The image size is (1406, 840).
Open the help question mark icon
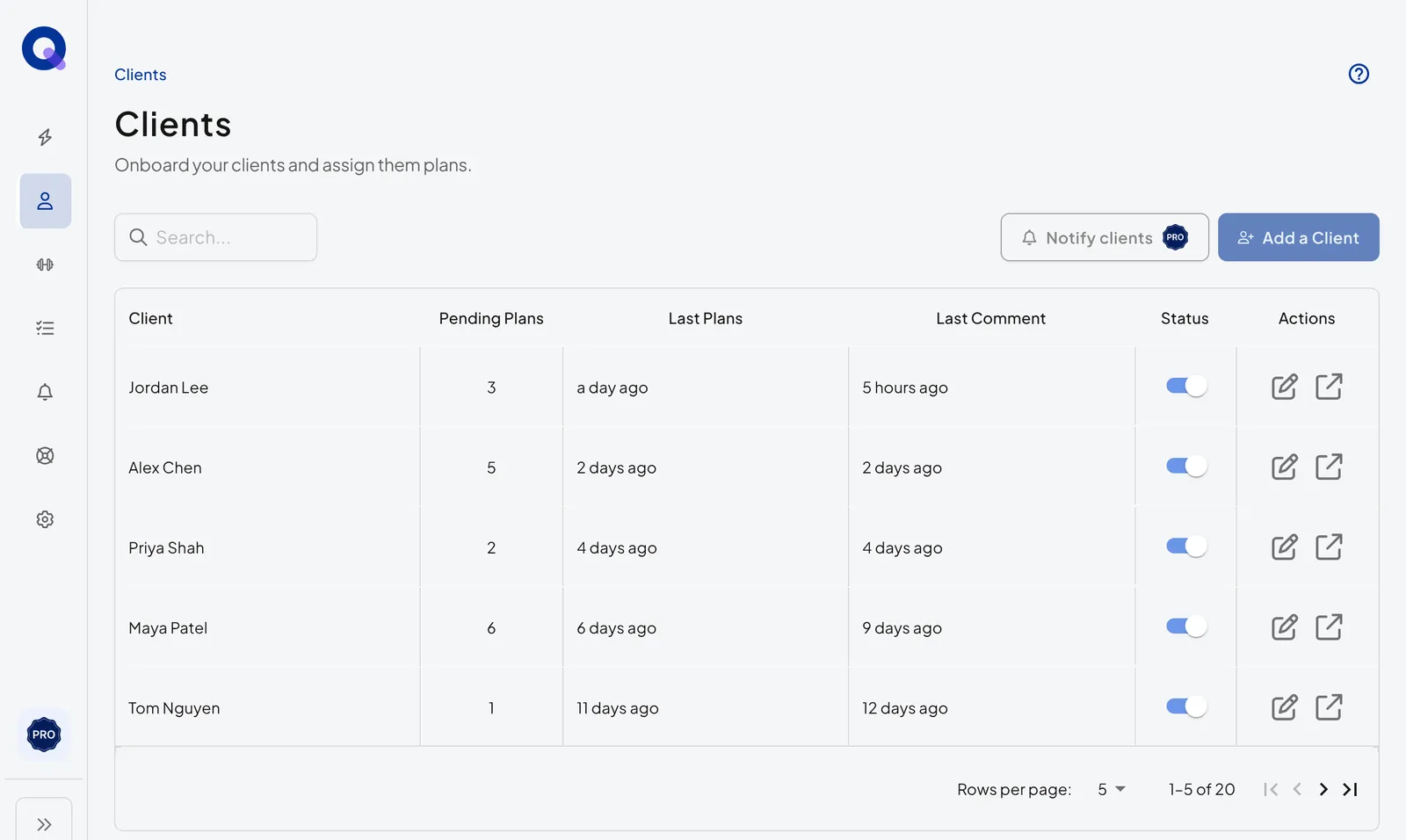pos(1359,74)
